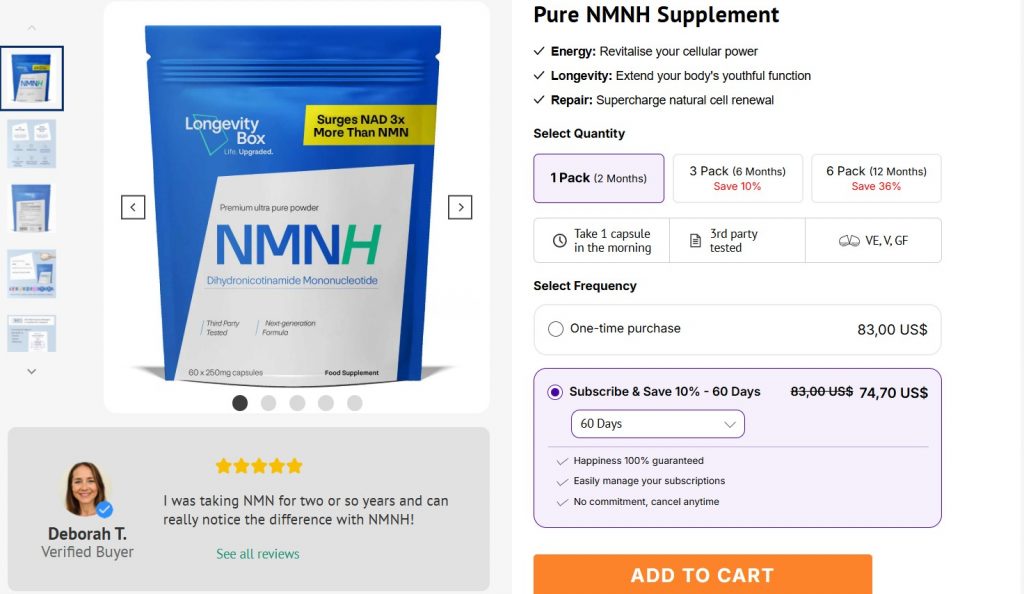The width and height of the screenshot is (1024, 594).
Task: Select the 3 Pack (6 Months) option
Action: (738, 178)
